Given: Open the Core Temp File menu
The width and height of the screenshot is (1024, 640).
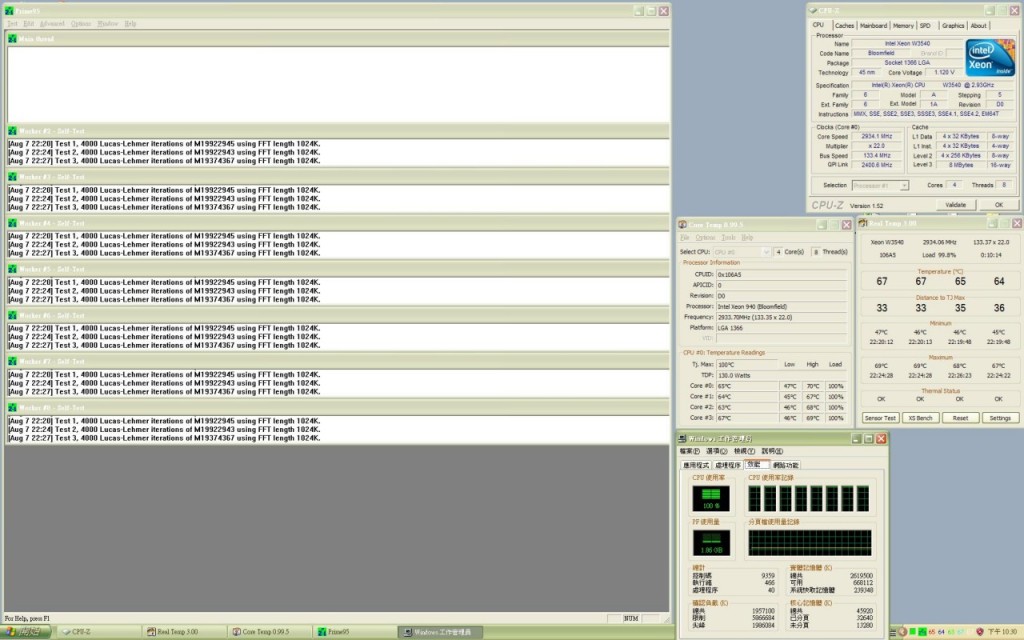Looking at the screenshot, I should 684,238.
